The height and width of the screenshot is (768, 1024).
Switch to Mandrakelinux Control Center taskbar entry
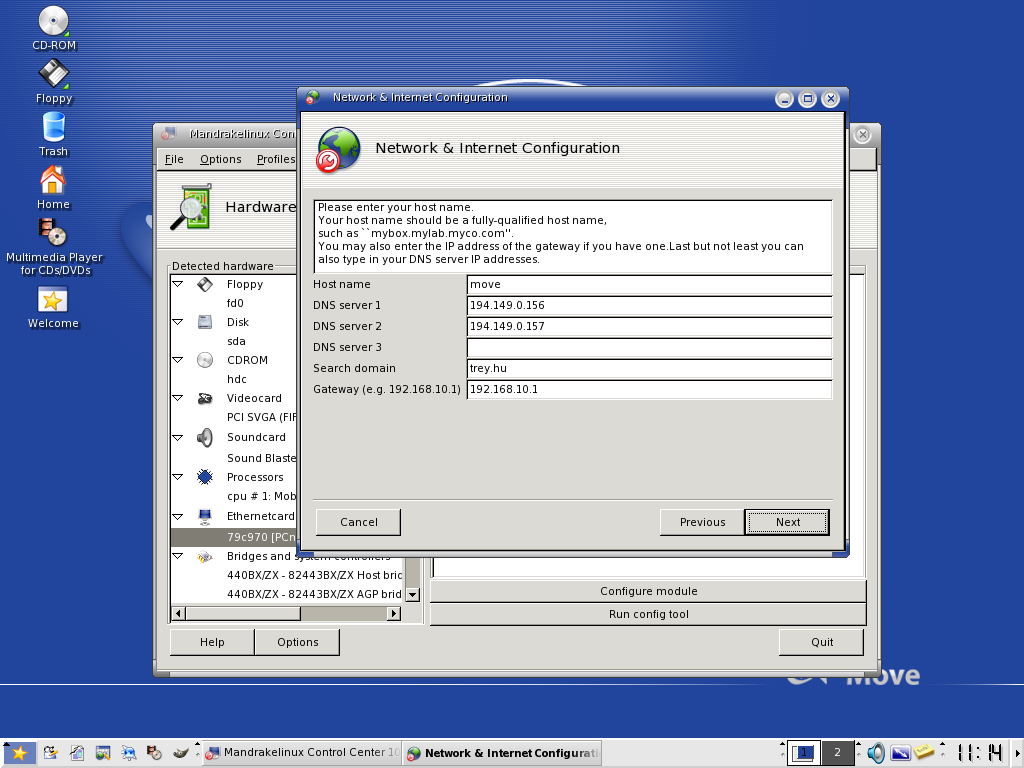302,752
